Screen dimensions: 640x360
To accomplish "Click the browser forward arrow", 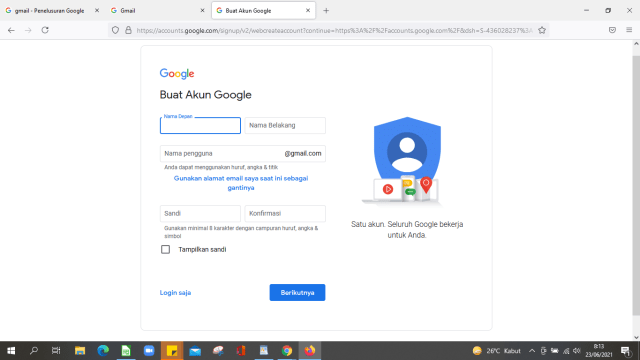I will 28,30.
